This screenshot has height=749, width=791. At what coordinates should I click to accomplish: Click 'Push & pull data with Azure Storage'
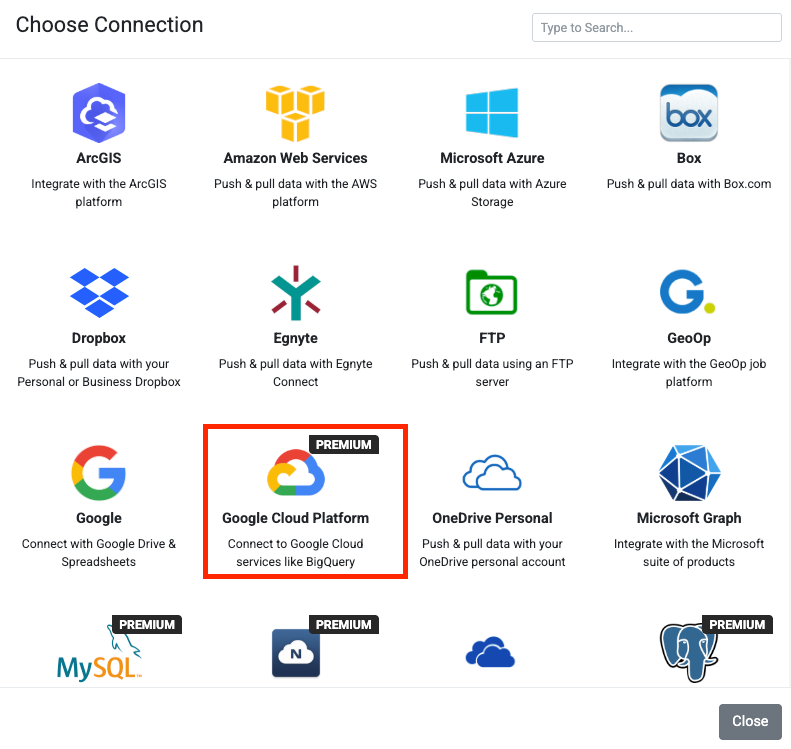click(492, 193)
